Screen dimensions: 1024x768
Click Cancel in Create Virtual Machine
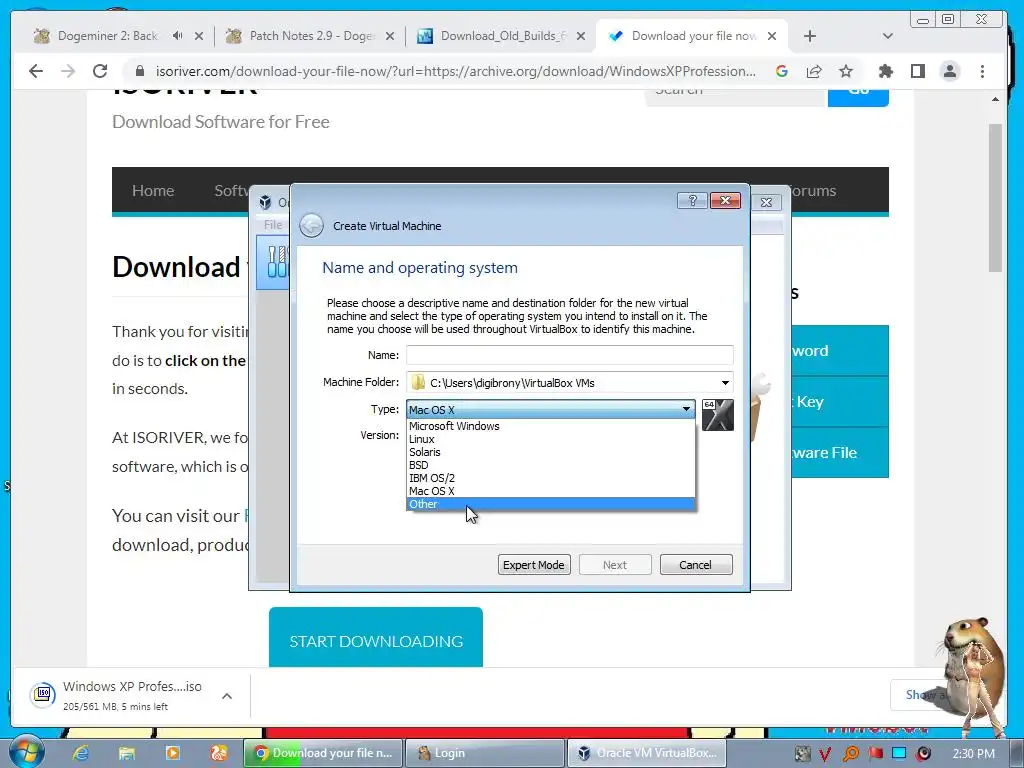tap(696, 565)
